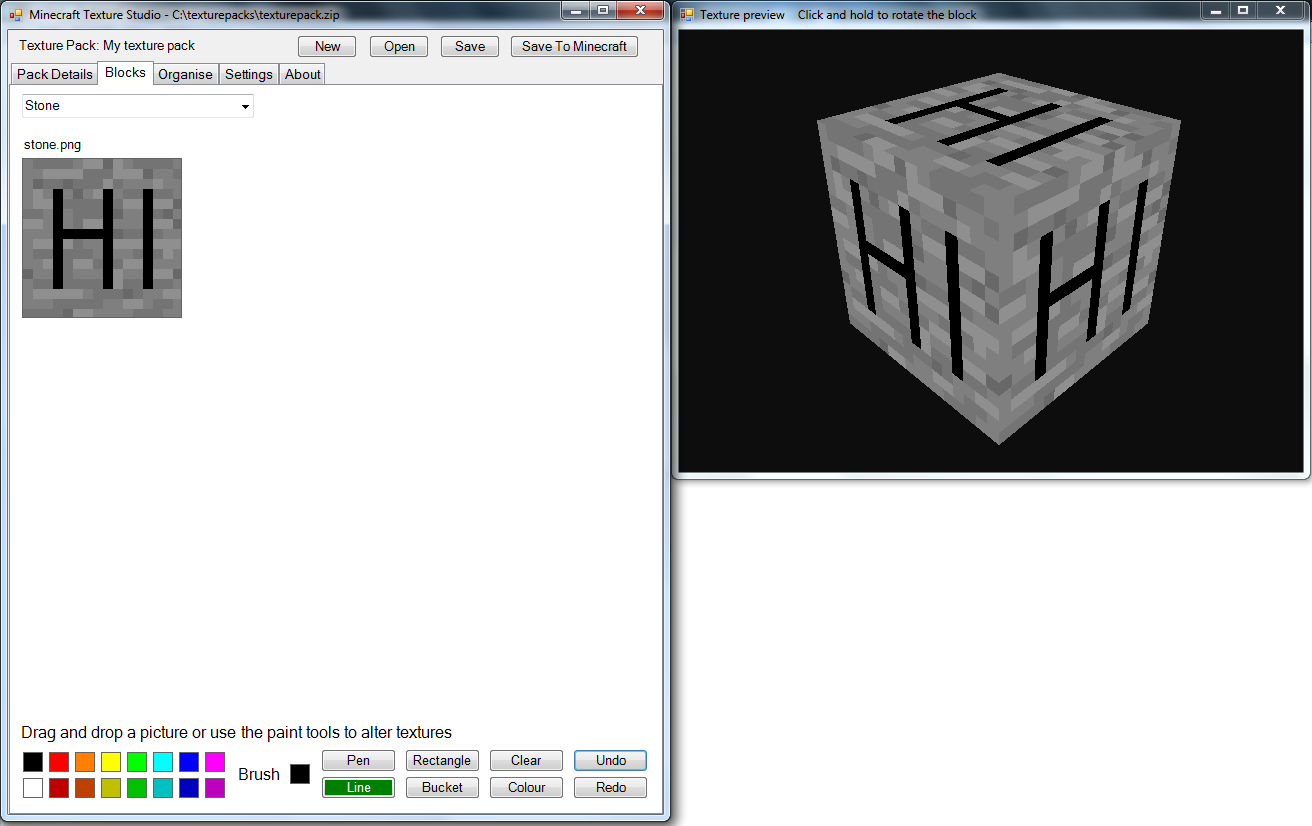
Task: Choose the Bucket fill tool
Action: 442,788
